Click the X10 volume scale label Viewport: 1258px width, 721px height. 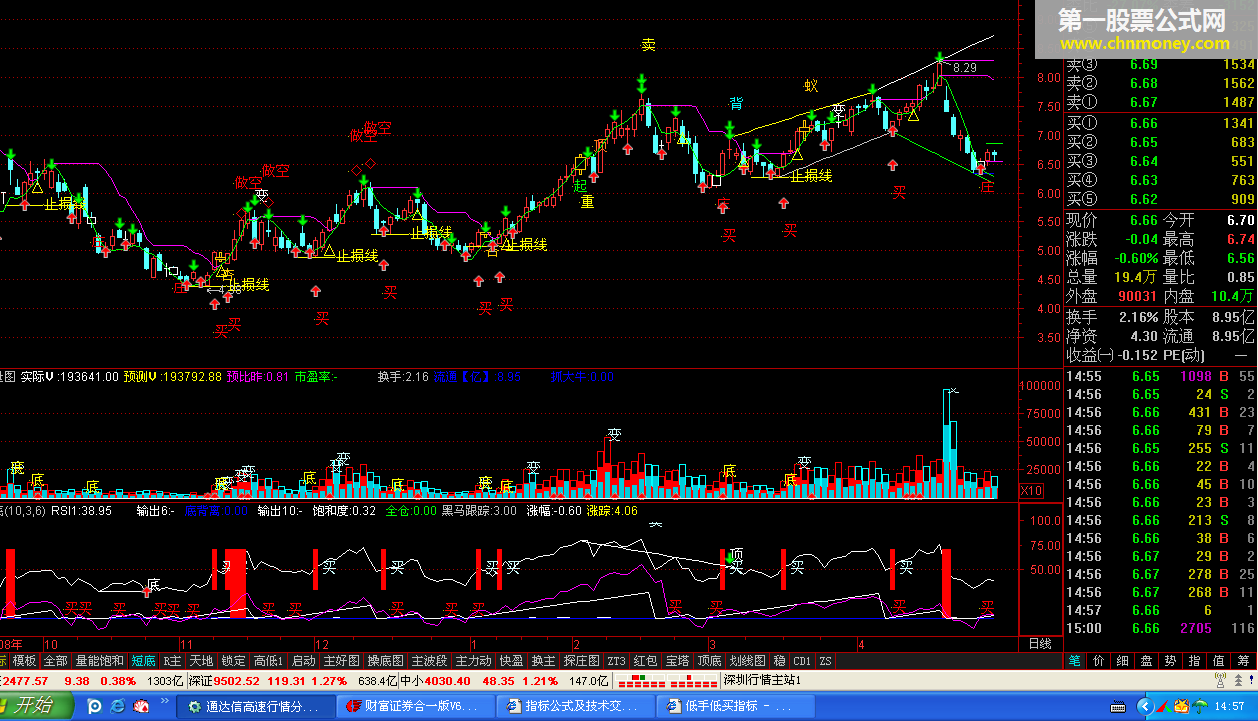(1032, 490)
